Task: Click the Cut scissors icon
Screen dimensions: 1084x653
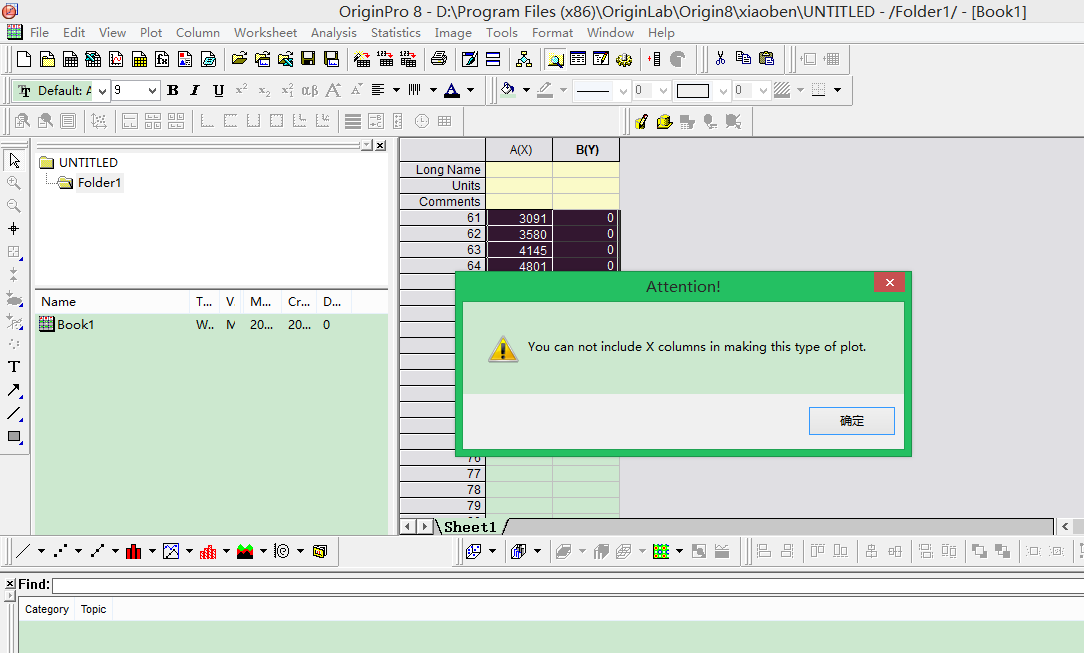Action: pyautogui.click(x=719, y=59)
